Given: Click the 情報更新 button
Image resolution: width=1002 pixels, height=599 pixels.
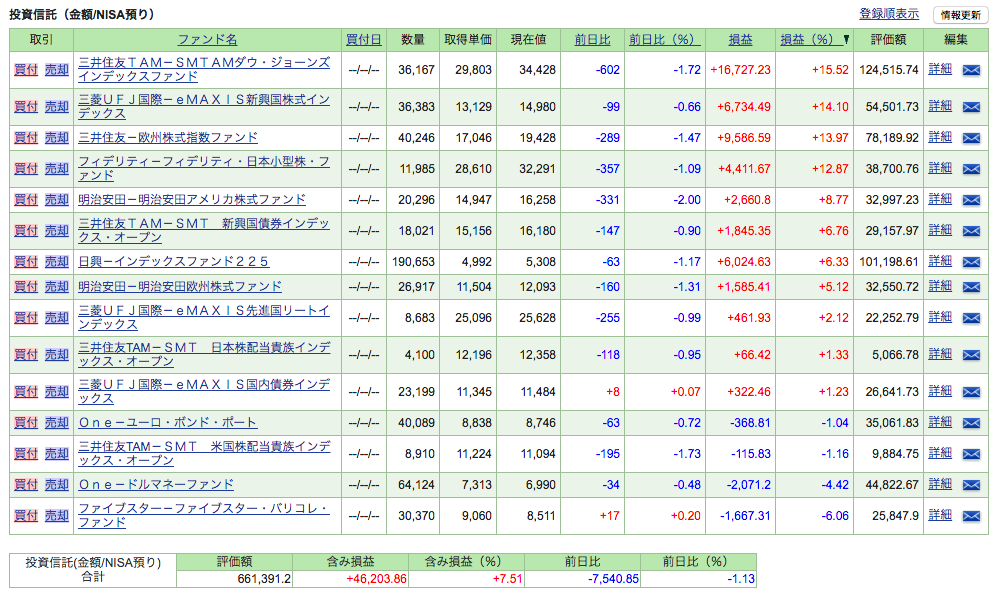Looking at the screenshot, I should click(x=960, y=15).
